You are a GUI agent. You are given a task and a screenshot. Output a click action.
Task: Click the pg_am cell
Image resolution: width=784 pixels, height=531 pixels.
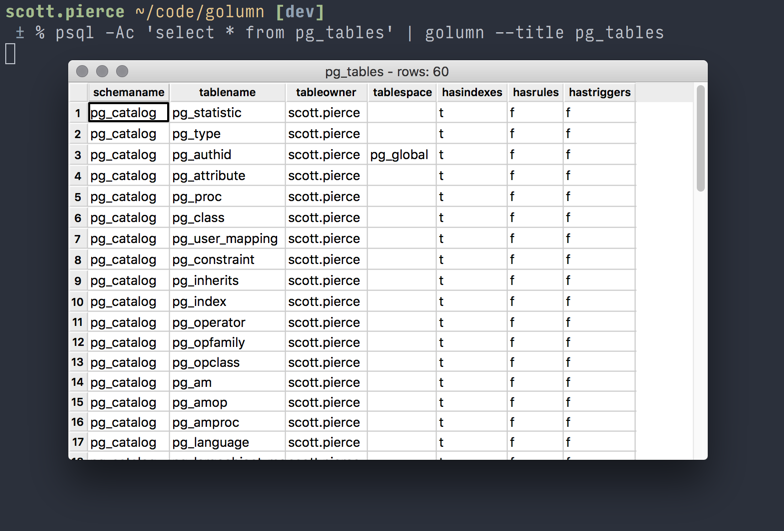[x=228, y=382]
